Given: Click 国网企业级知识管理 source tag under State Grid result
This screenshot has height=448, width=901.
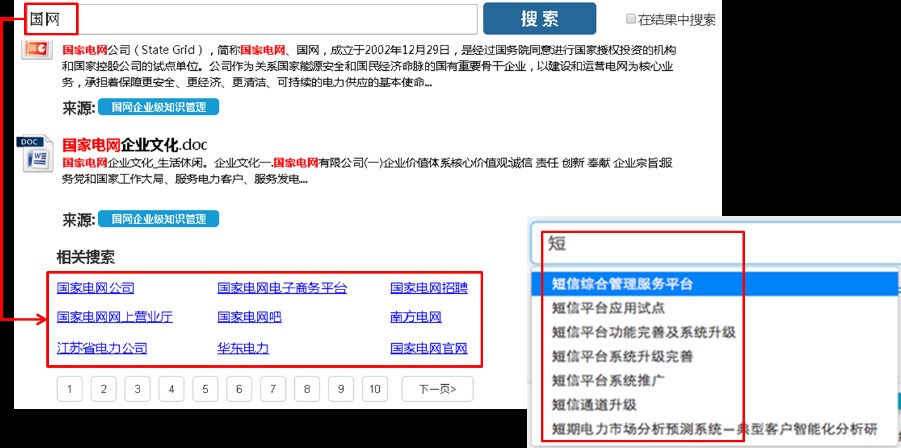Looking at the screenshot, I should click(x=159, y=107).
